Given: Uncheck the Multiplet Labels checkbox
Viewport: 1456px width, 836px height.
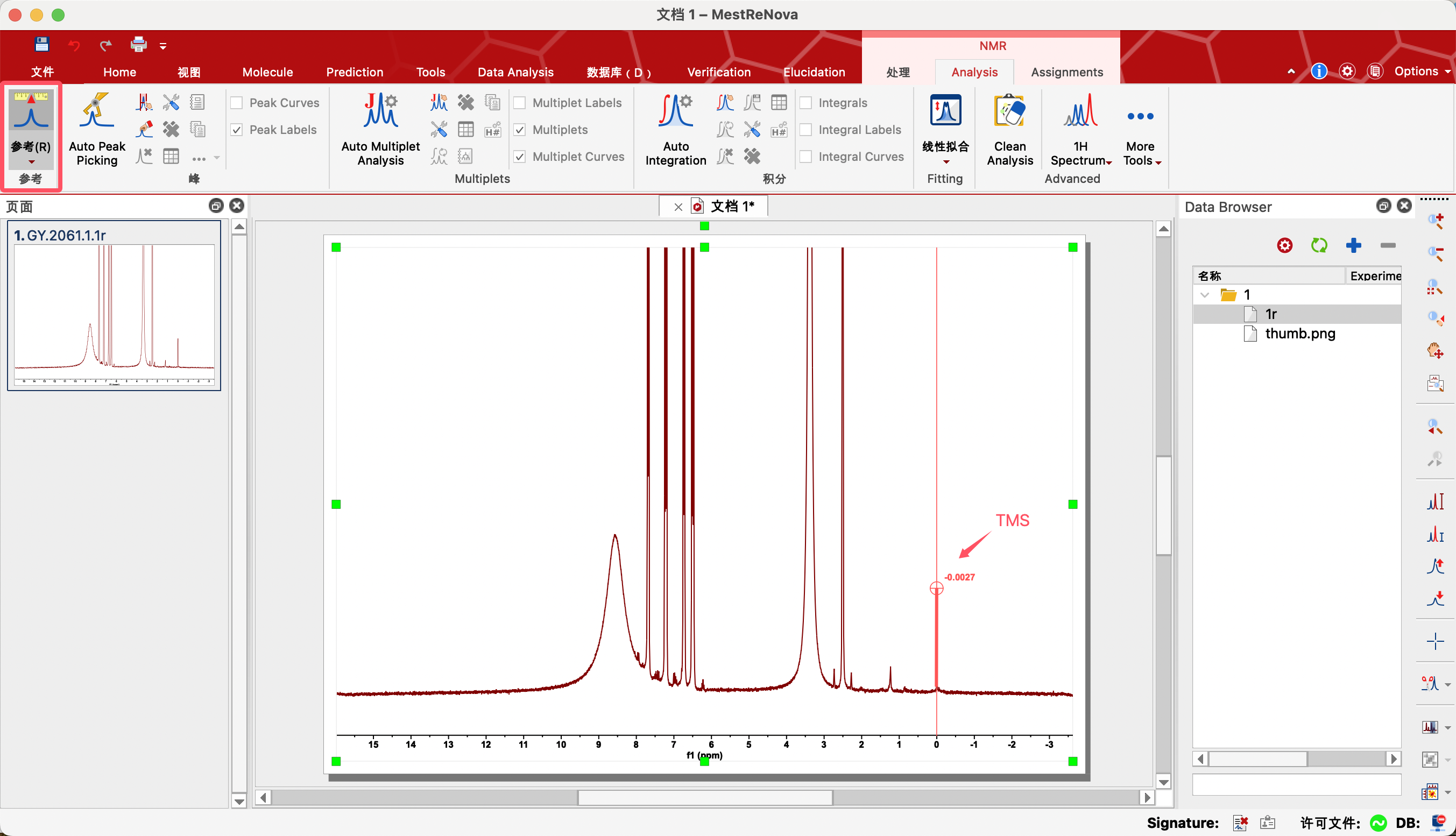Looking at the screenshot, I should [520, 103].
